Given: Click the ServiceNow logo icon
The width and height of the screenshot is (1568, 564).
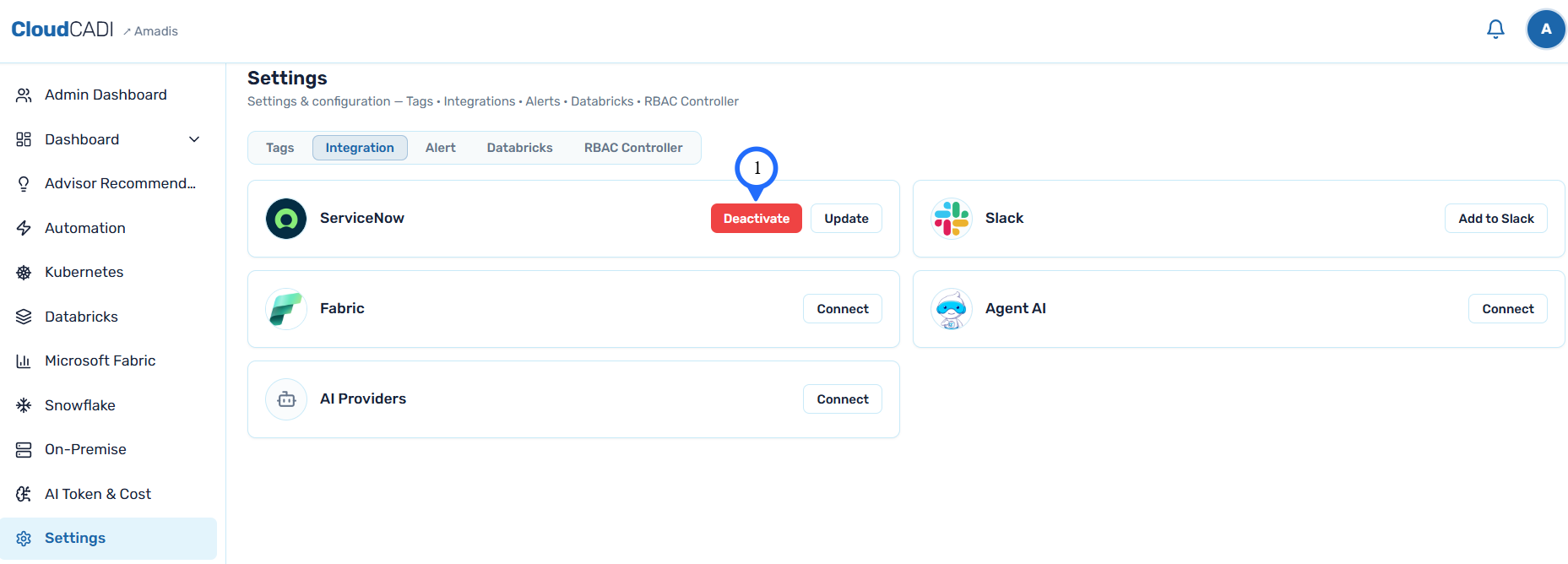Looking at the screenshot, I should pos(286,219).
